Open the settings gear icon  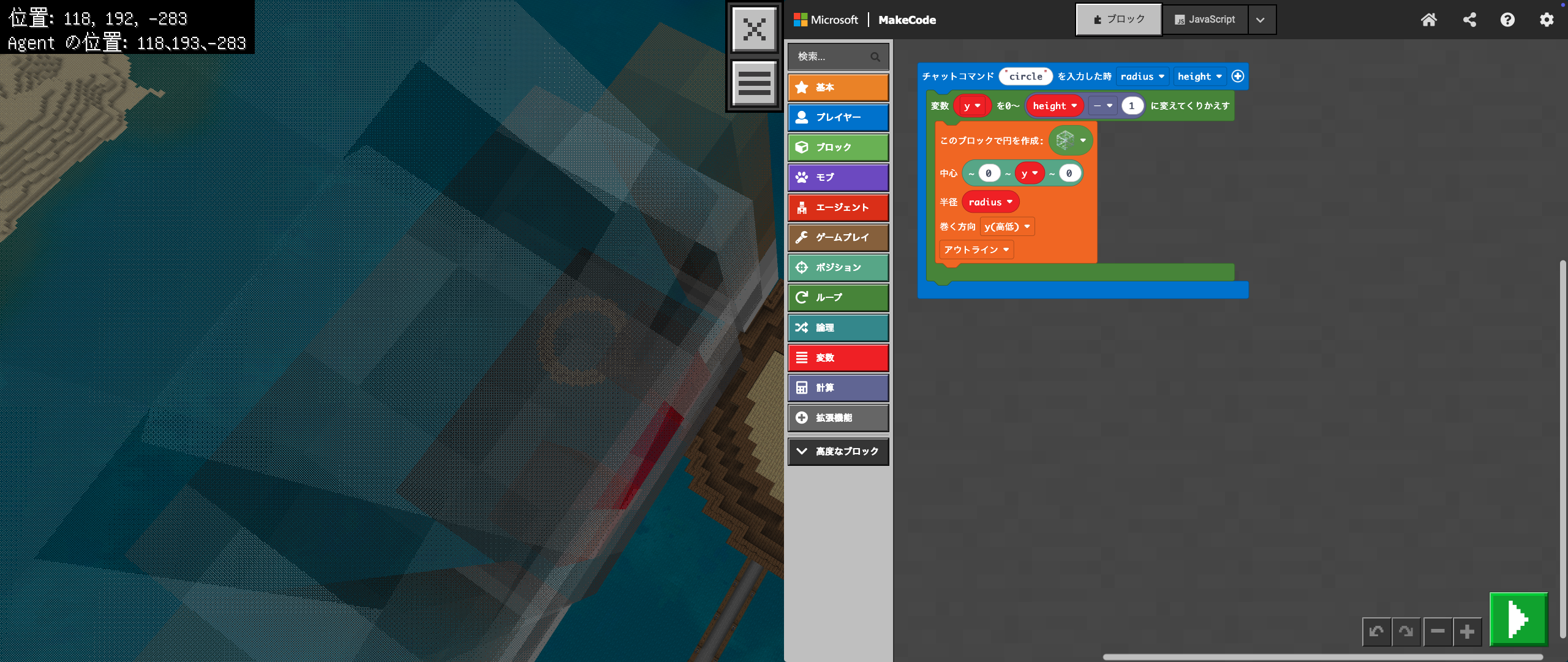point(1547,20)
